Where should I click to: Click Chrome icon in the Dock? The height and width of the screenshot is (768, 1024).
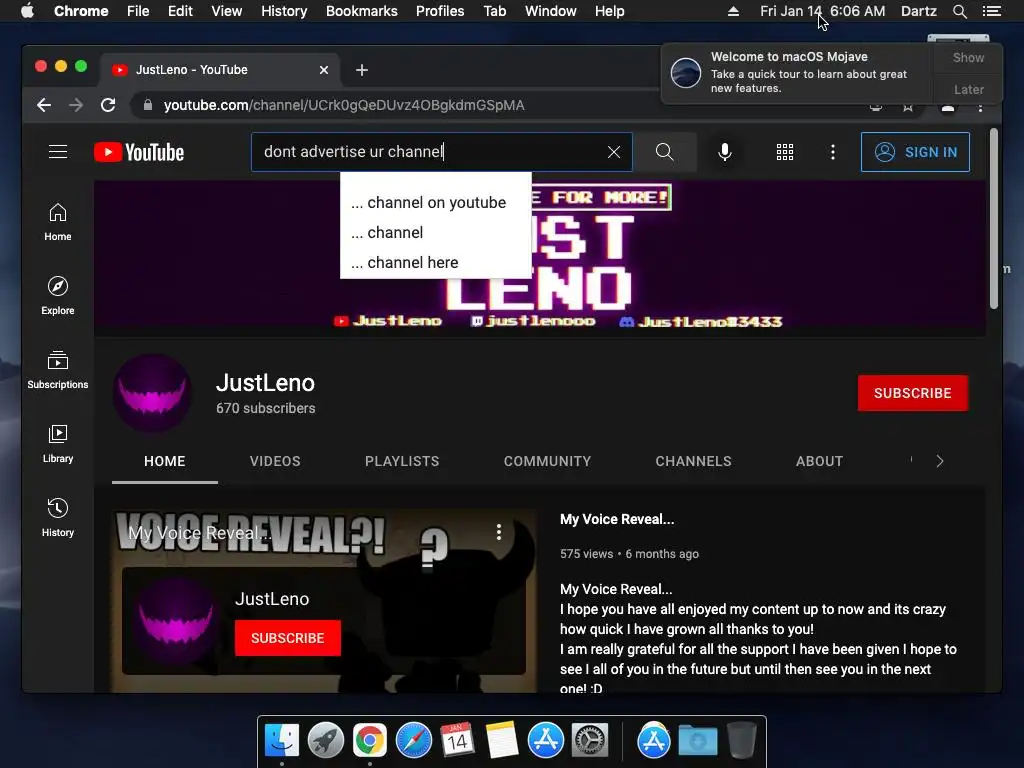coord(370,741)
